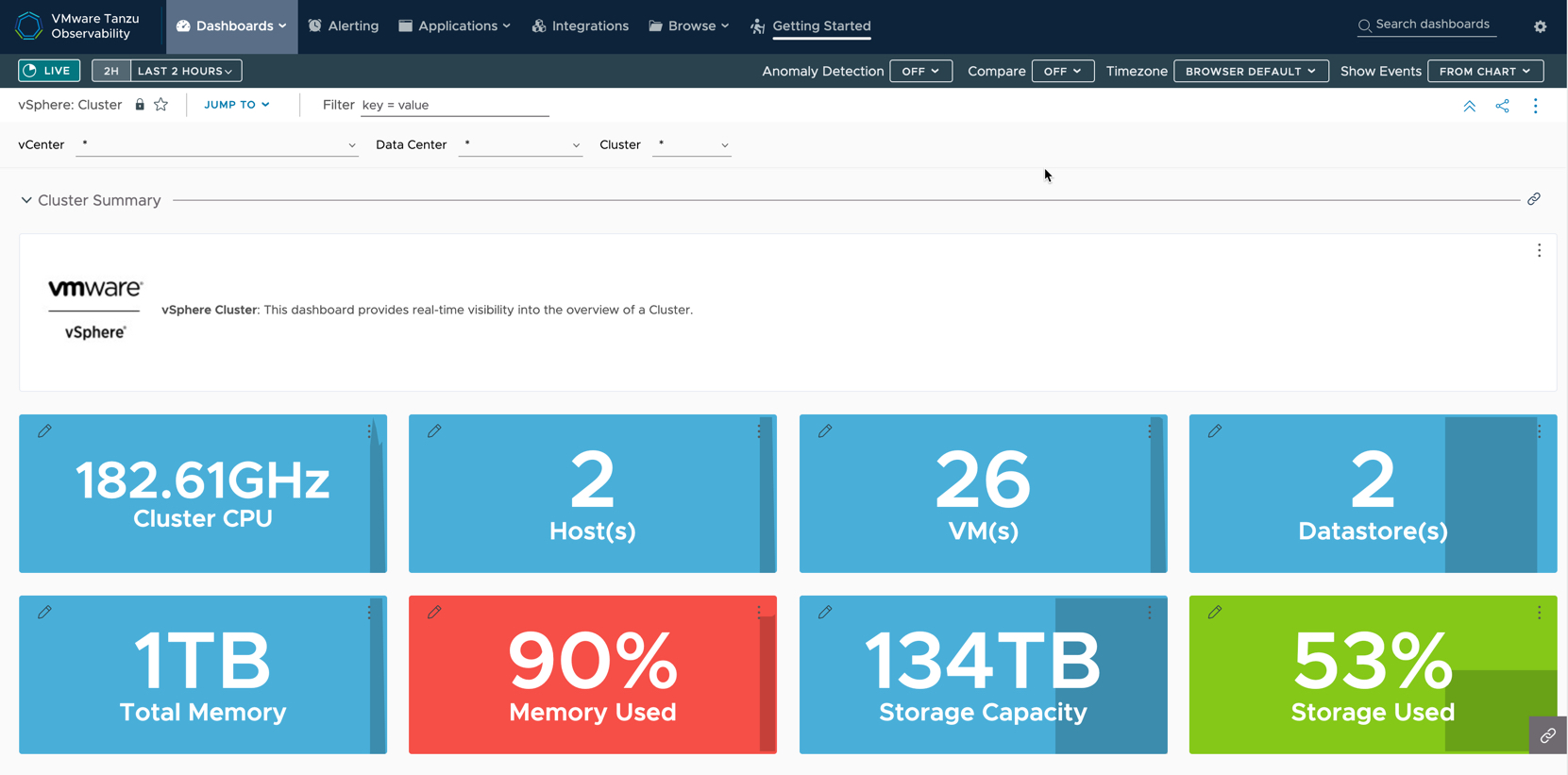
Task: Edit the Host(s) chart pencil icon
Action: [434, 430]
